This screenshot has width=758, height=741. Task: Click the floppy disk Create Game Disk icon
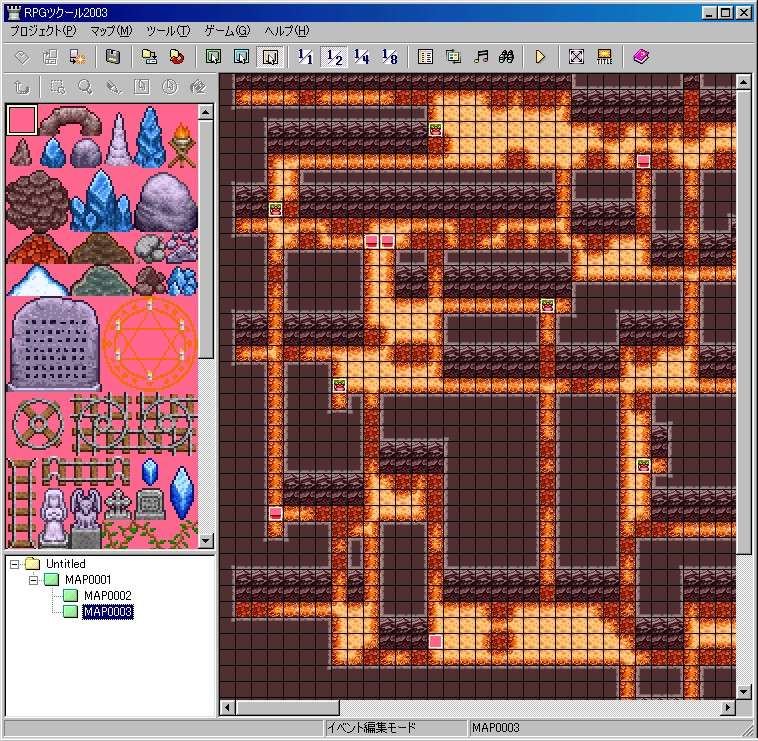tap(113, 58)
